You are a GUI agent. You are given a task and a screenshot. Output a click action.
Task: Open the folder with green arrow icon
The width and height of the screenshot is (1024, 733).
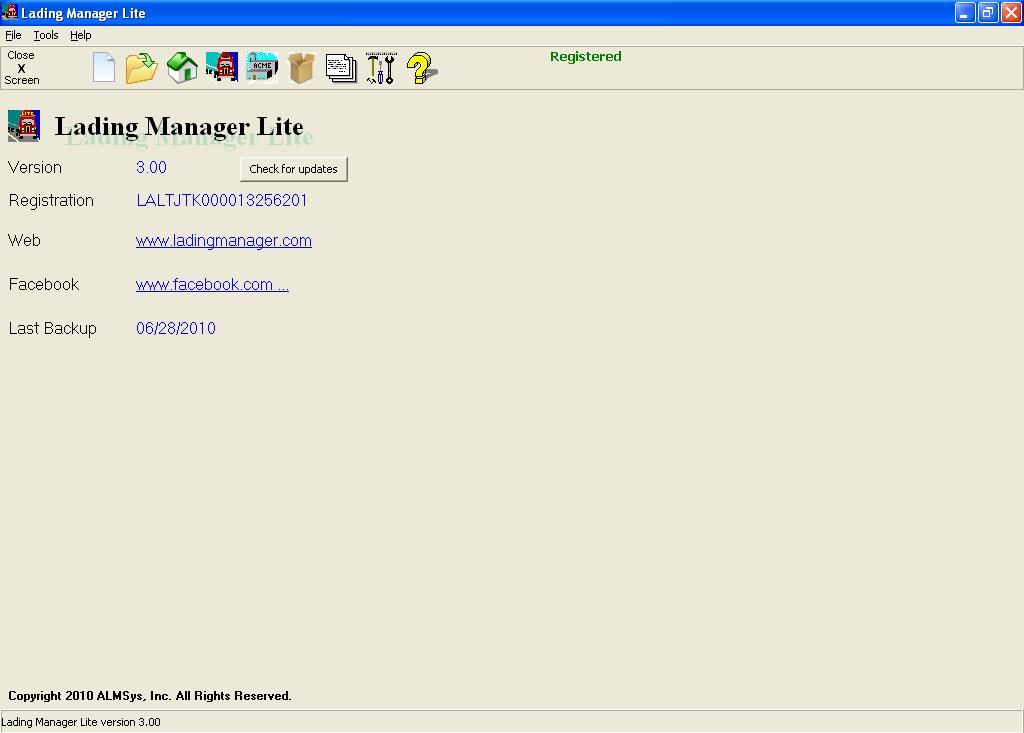142,68
